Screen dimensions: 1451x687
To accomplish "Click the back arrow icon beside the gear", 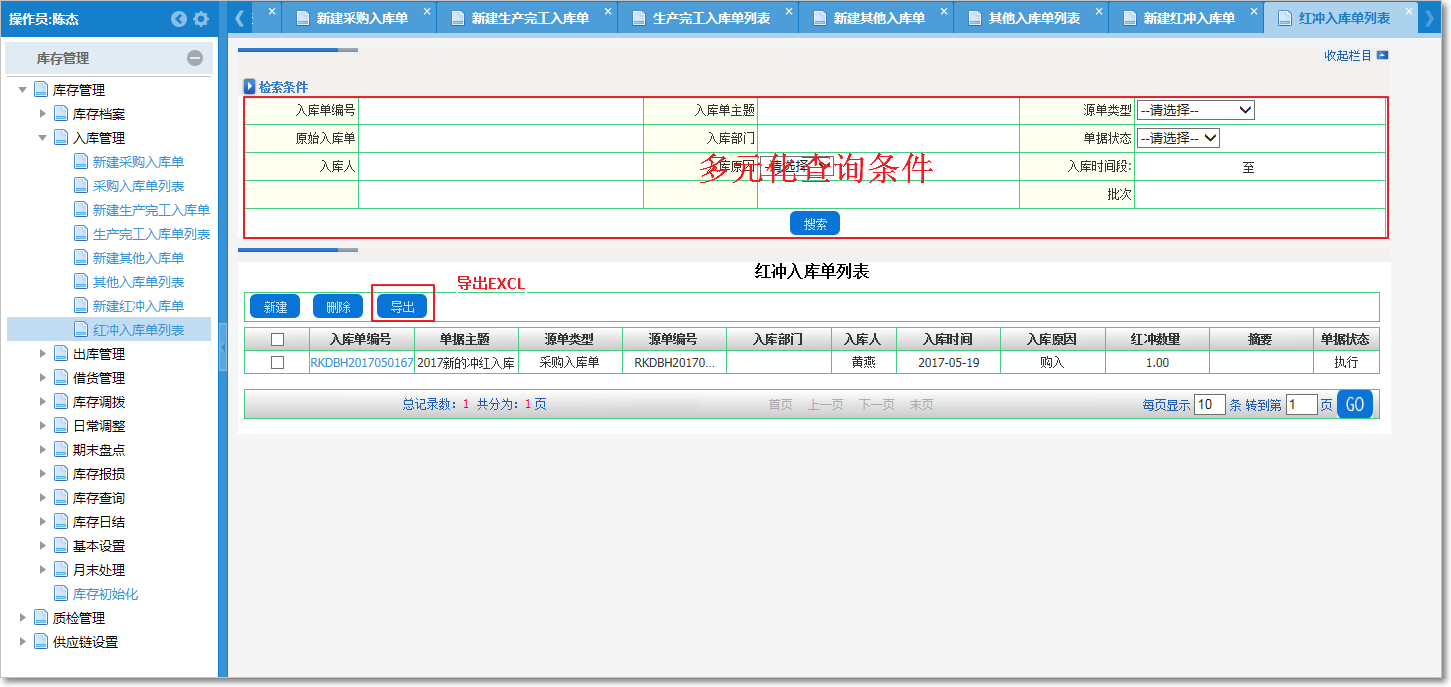I will 179,19.
